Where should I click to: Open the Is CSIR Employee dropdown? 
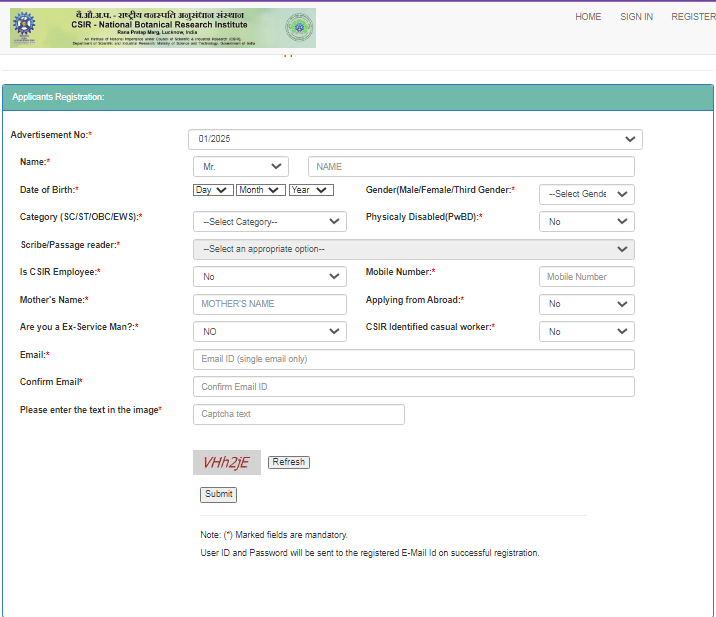269,277
